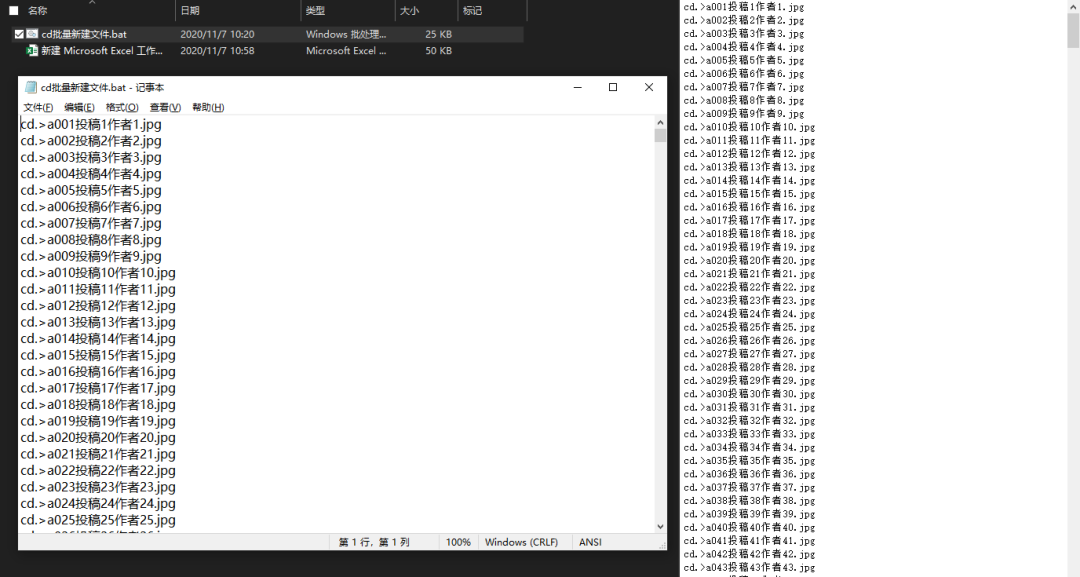Maximize the Notepad window
The height and width of the screenshot is (577, 1080).
tap(613, 87)
